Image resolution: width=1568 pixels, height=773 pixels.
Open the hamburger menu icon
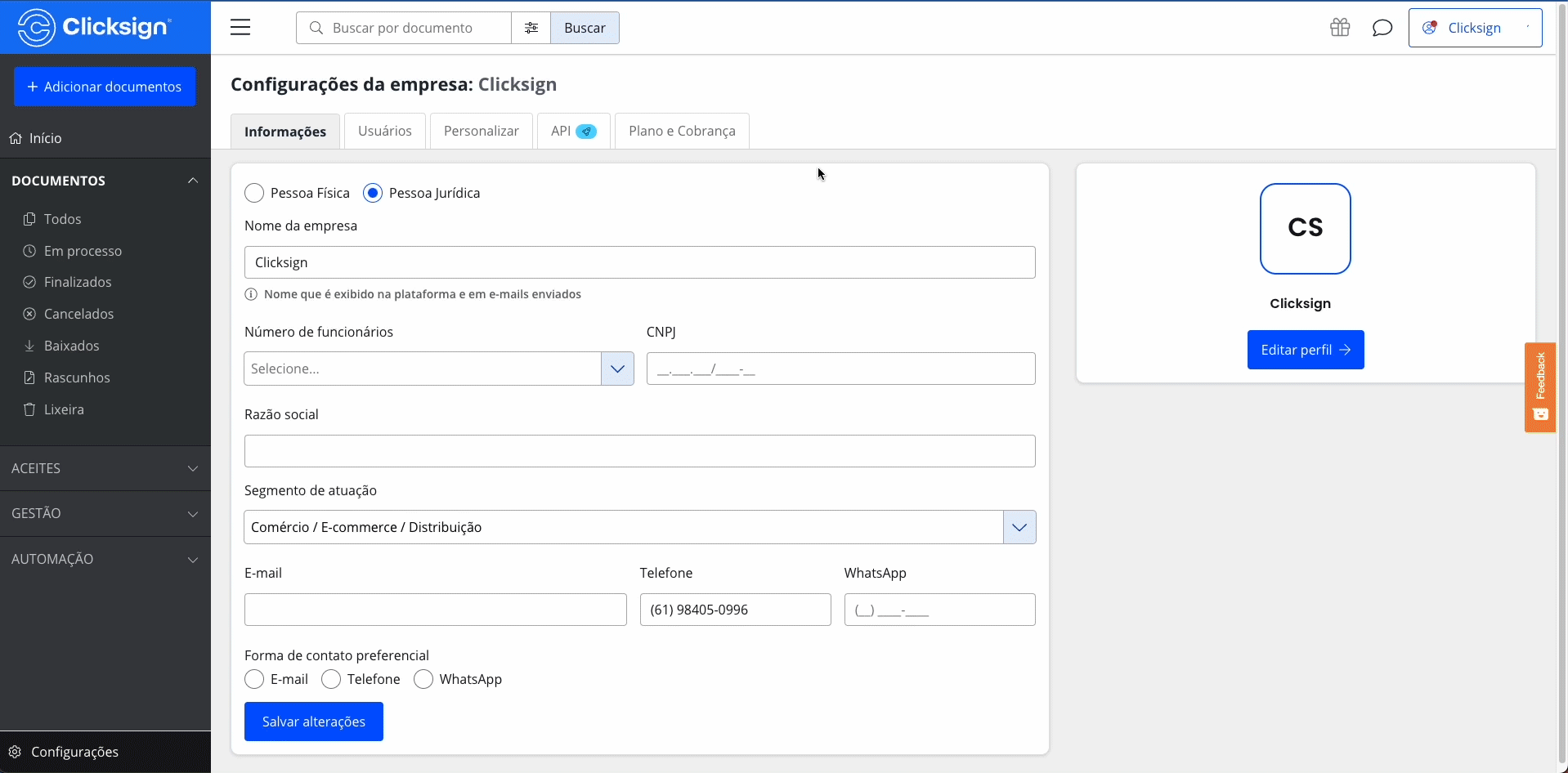click(x=240, y=28)
